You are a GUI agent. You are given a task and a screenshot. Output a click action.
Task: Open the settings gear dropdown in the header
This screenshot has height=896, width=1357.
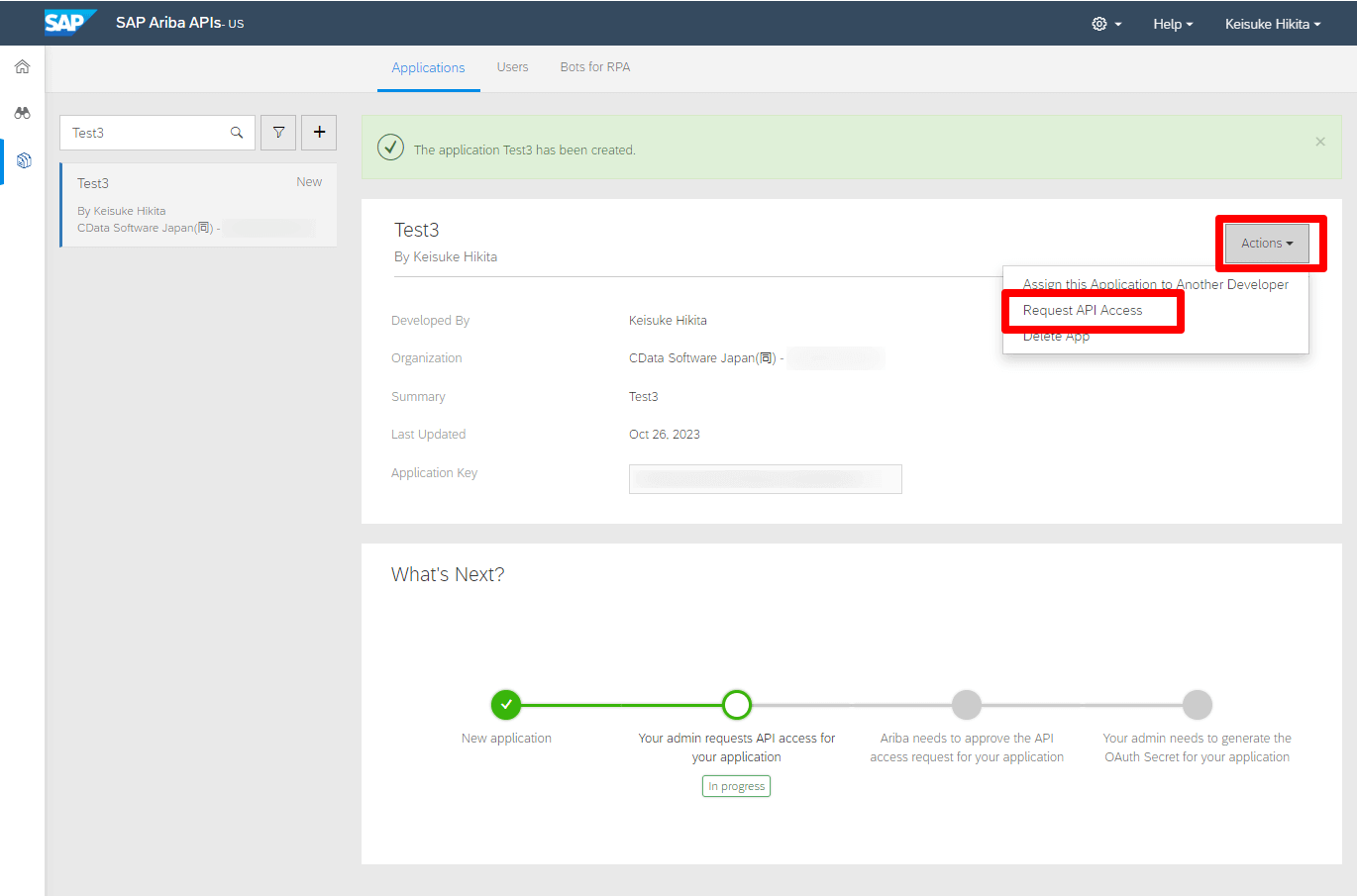[1106, 24]
